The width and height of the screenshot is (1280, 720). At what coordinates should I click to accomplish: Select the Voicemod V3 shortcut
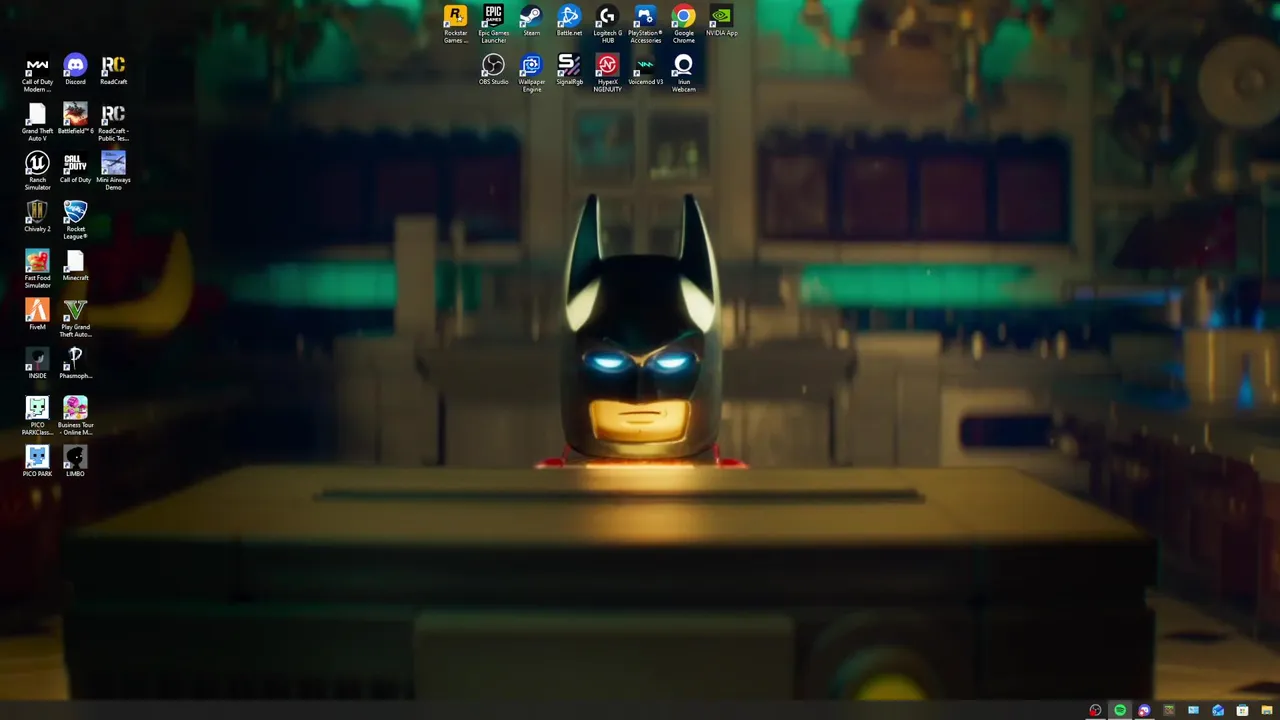coord(645,70)
